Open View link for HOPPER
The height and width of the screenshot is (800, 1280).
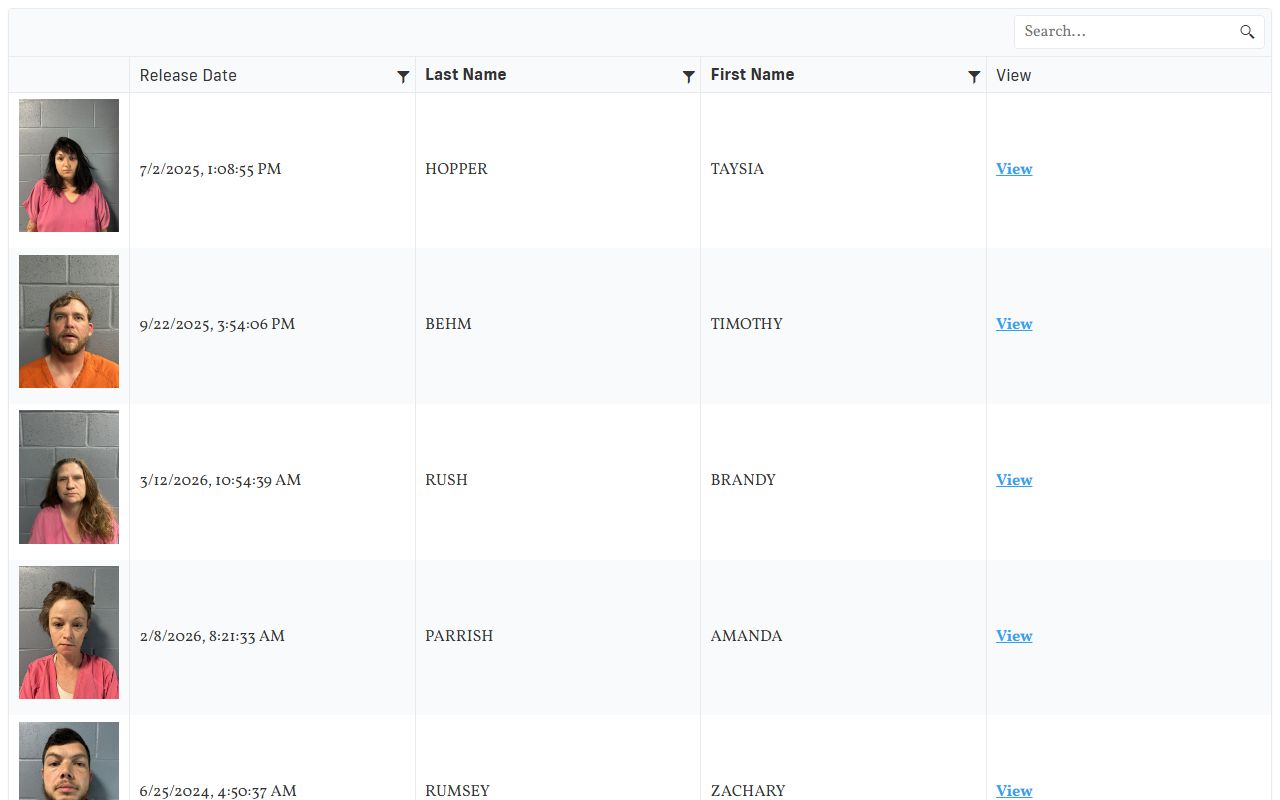point(1014,169)
